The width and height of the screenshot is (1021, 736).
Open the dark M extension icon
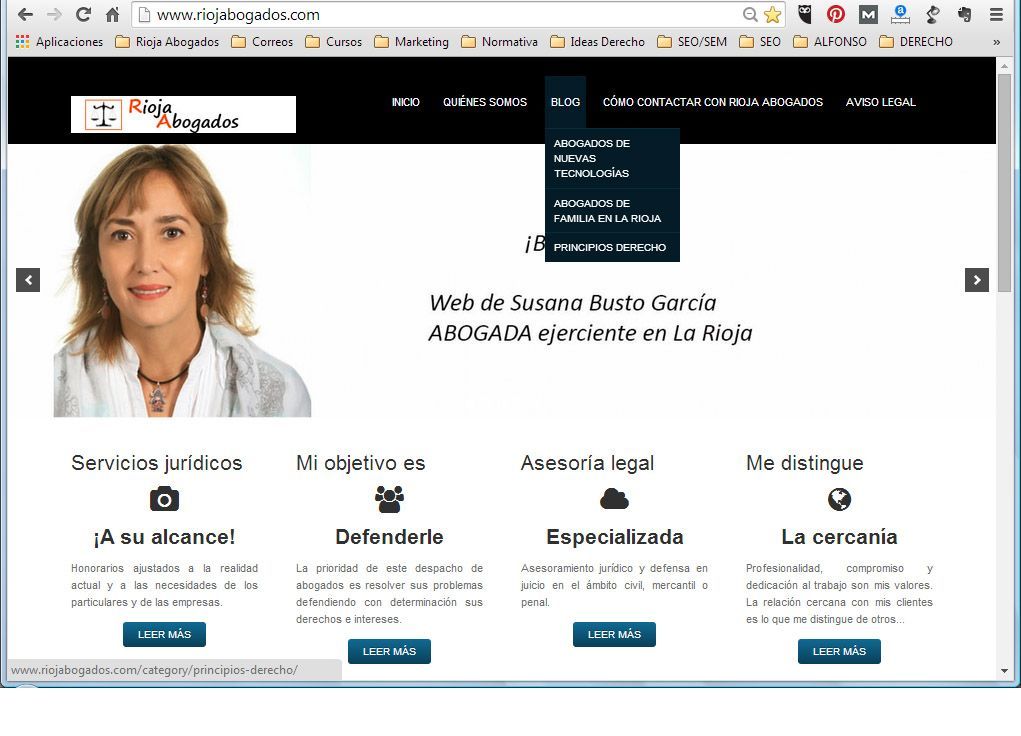[x=868, y=14]
